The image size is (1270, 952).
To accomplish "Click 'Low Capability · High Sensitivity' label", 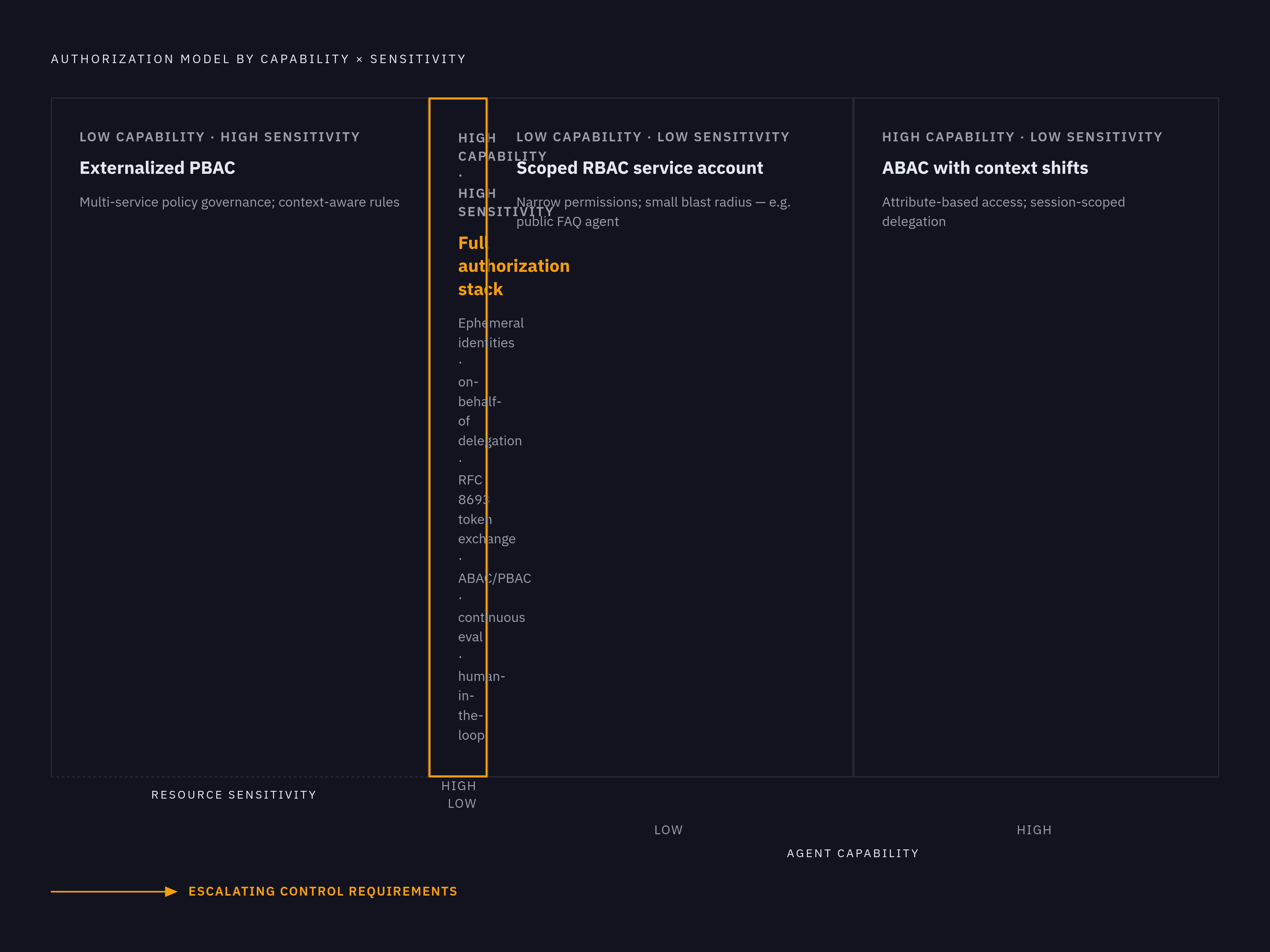I will 219,137.
